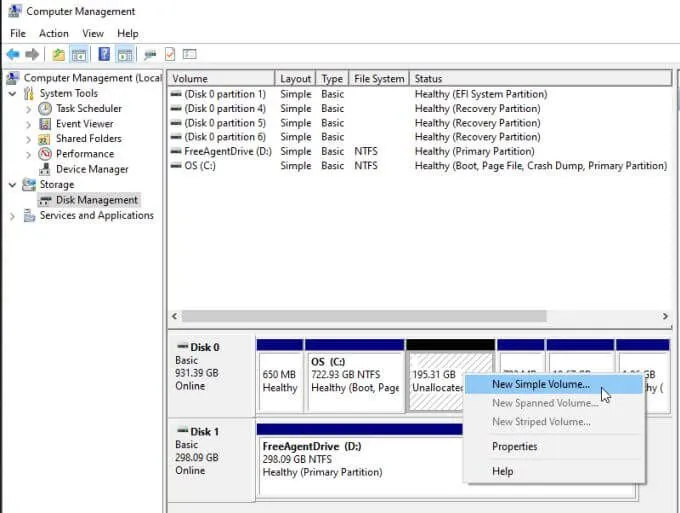
Task: Collapse the Storage tree node
Action: tap(13, 185)
